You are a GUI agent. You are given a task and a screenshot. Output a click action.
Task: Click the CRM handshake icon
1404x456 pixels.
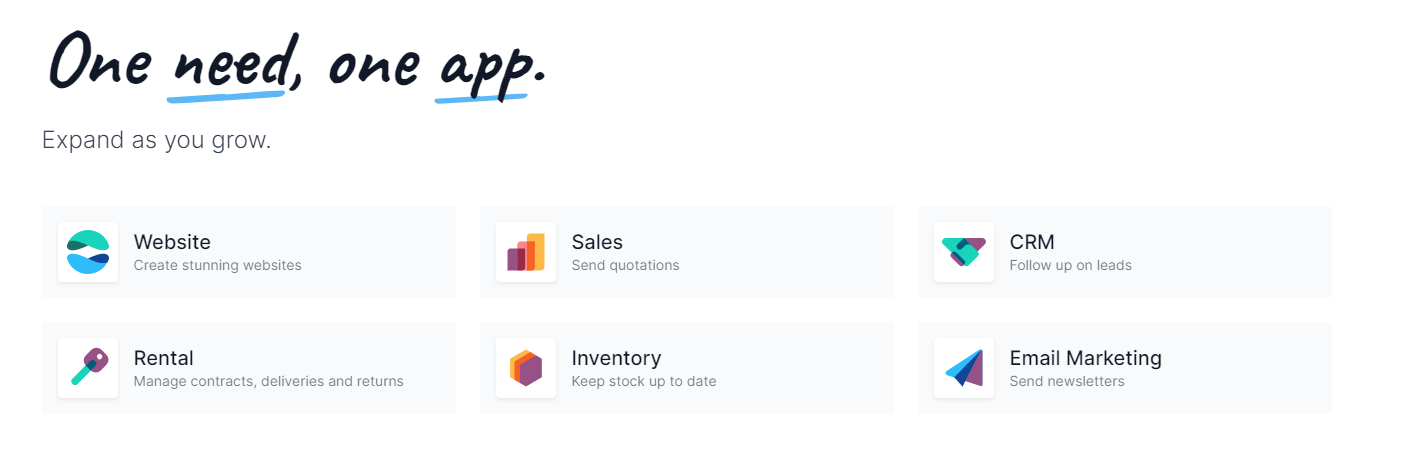click(964, 252)
